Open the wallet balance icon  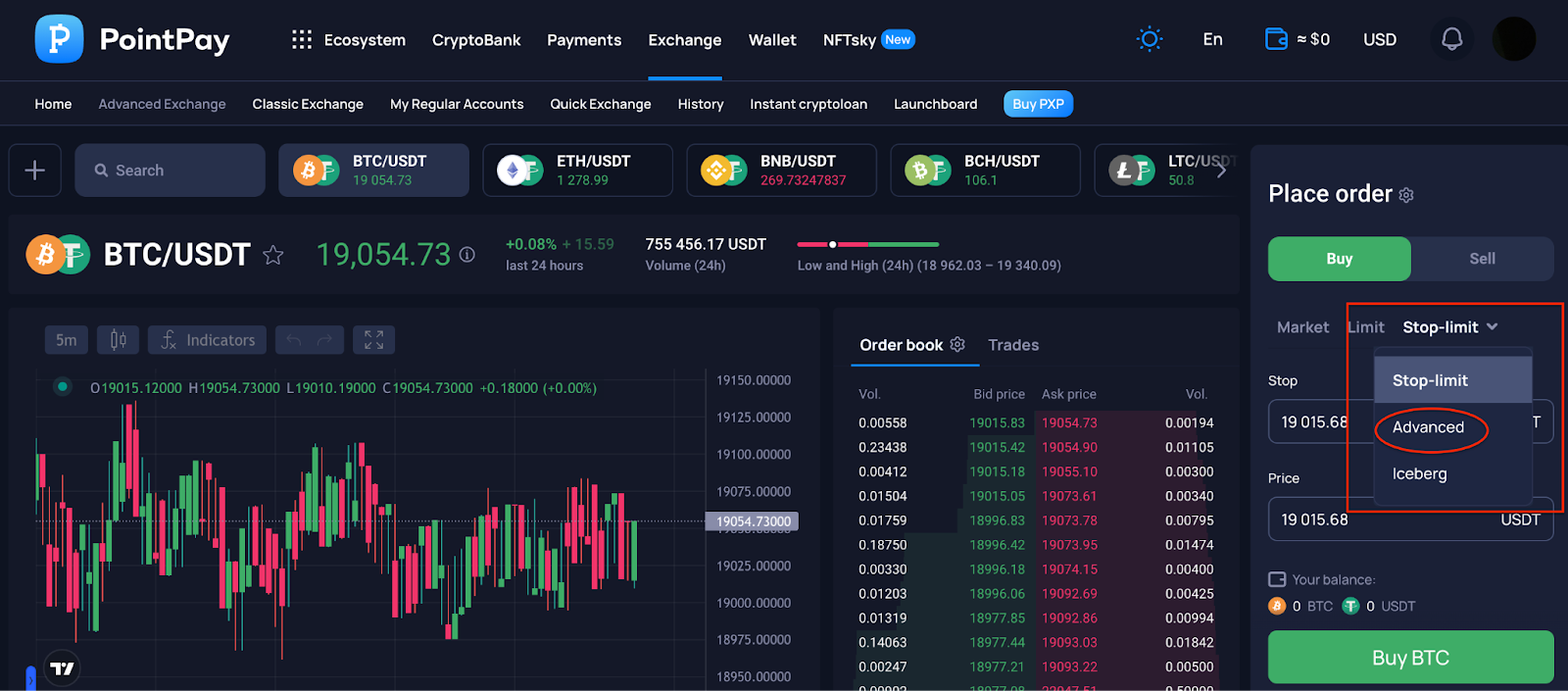tap(1276, 39)
